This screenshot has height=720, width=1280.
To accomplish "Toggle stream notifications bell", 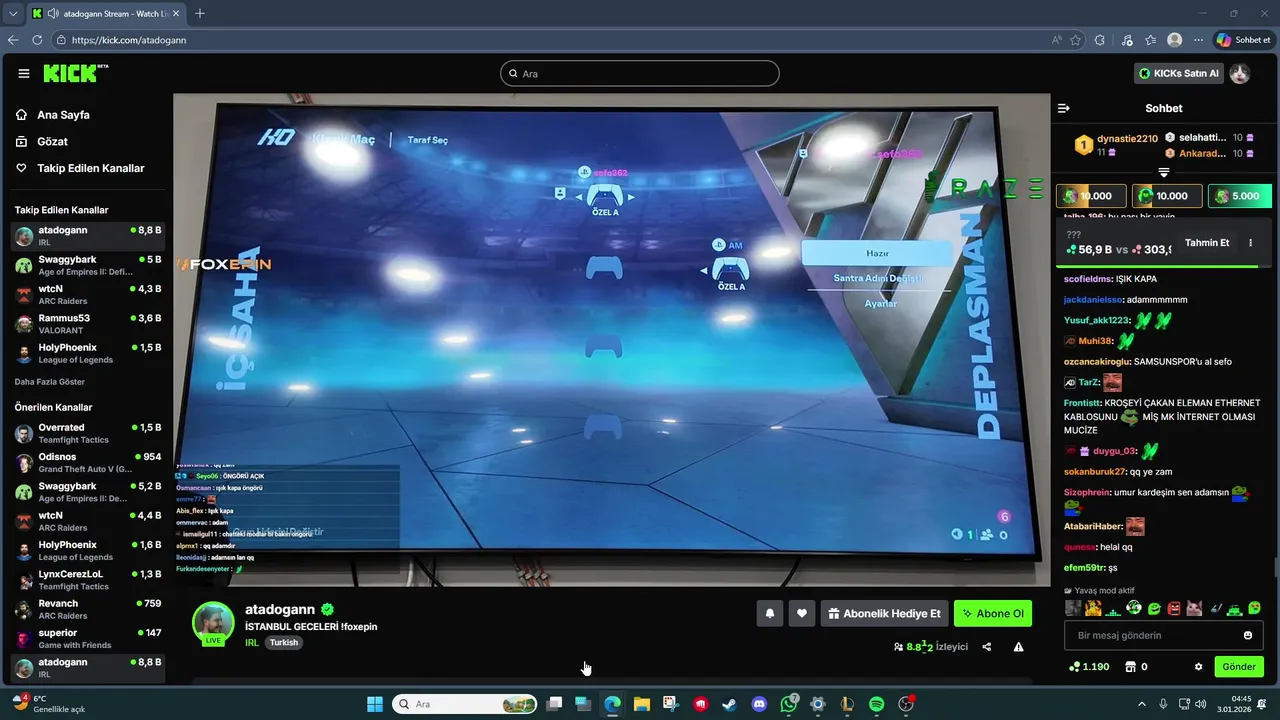I will [x=770, y=614].
